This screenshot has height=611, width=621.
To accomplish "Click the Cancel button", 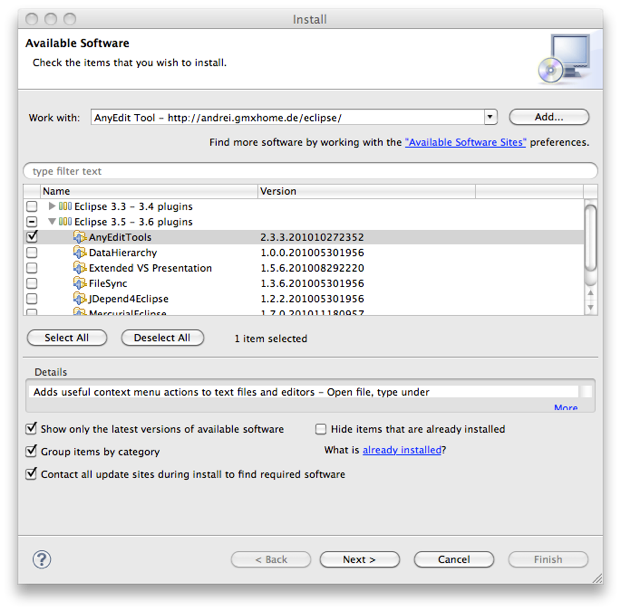I will (x=454, y=559).
